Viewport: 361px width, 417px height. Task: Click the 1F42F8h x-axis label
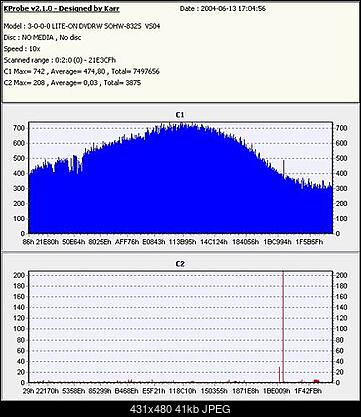(308, 391)
